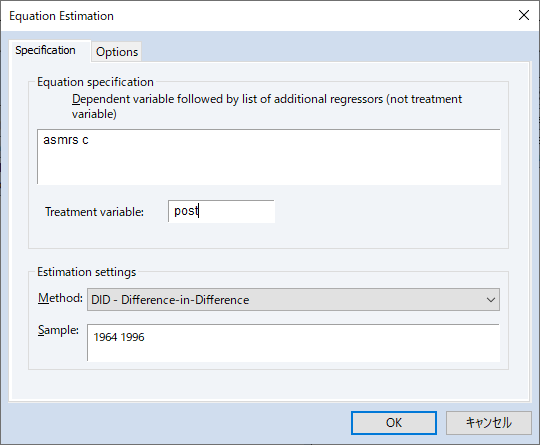540x445 pixels.
Task: Click the キャンセル button
Action: pyautogui.click(x=489, y=423)
